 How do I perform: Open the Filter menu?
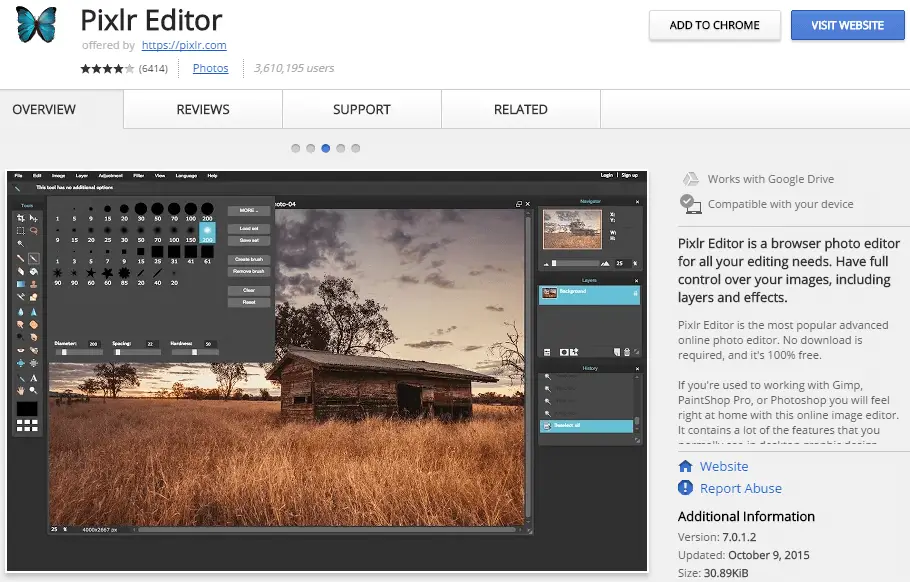coord(139,175)
